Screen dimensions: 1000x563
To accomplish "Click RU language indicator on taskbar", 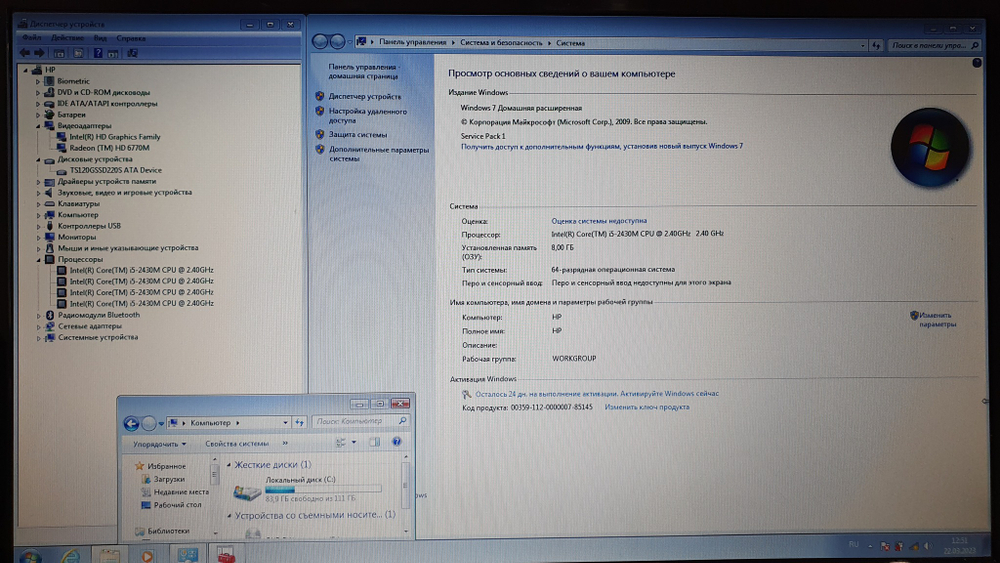I will click(x=853, y=545).
